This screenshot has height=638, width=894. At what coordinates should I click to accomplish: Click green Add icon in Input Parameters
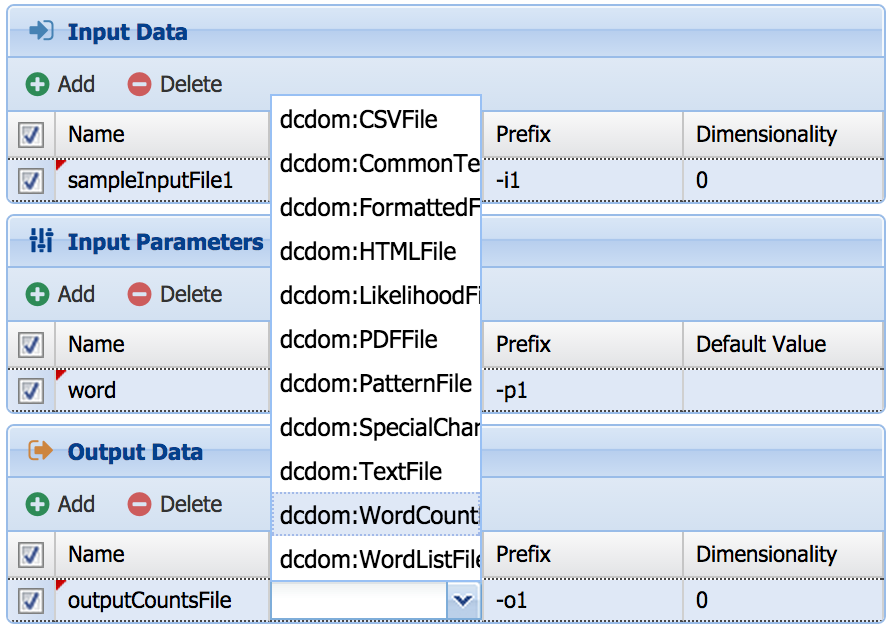[37, 295]
